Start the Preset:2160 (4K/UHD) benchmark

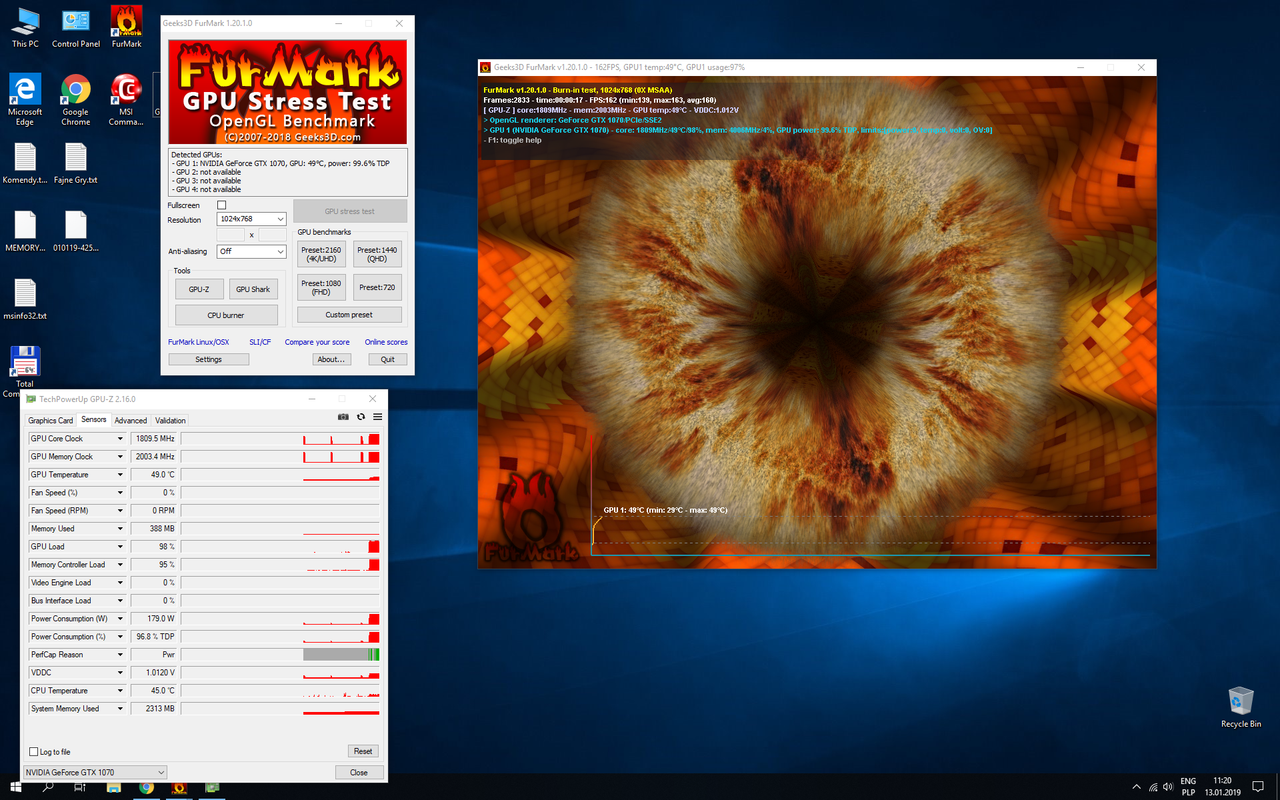[x=321, y=255]
